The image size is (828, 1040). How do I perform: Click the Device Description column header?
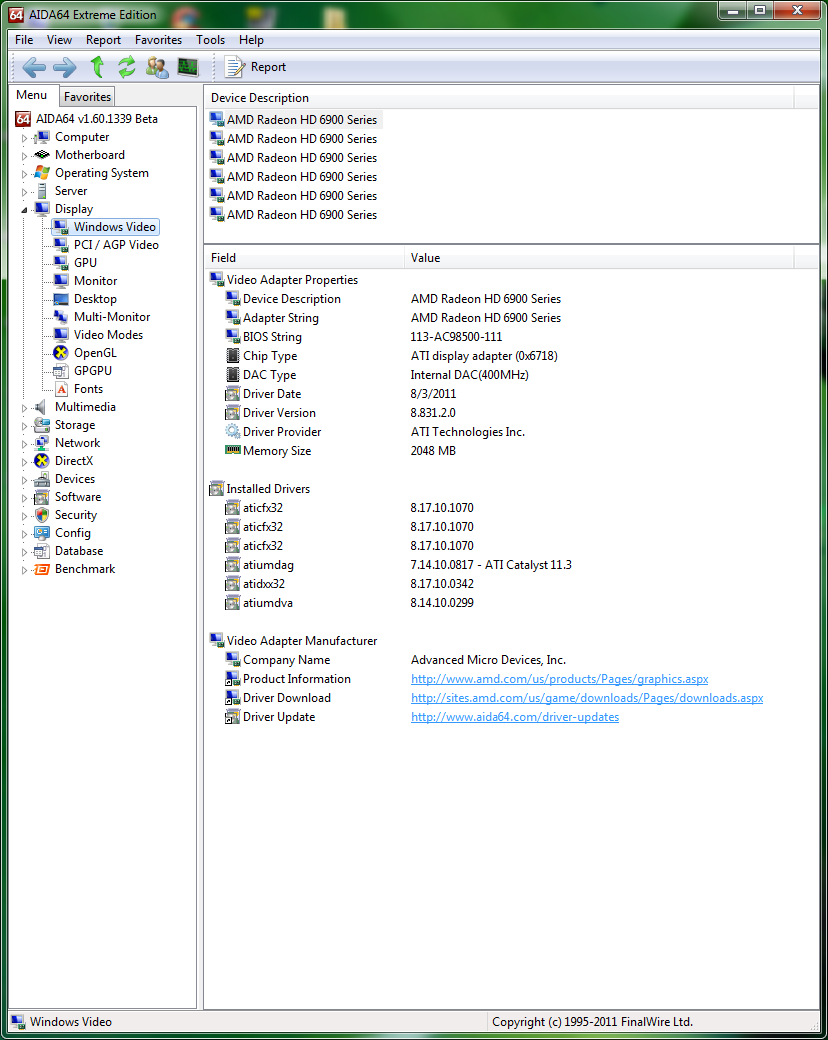coord(499,98)
